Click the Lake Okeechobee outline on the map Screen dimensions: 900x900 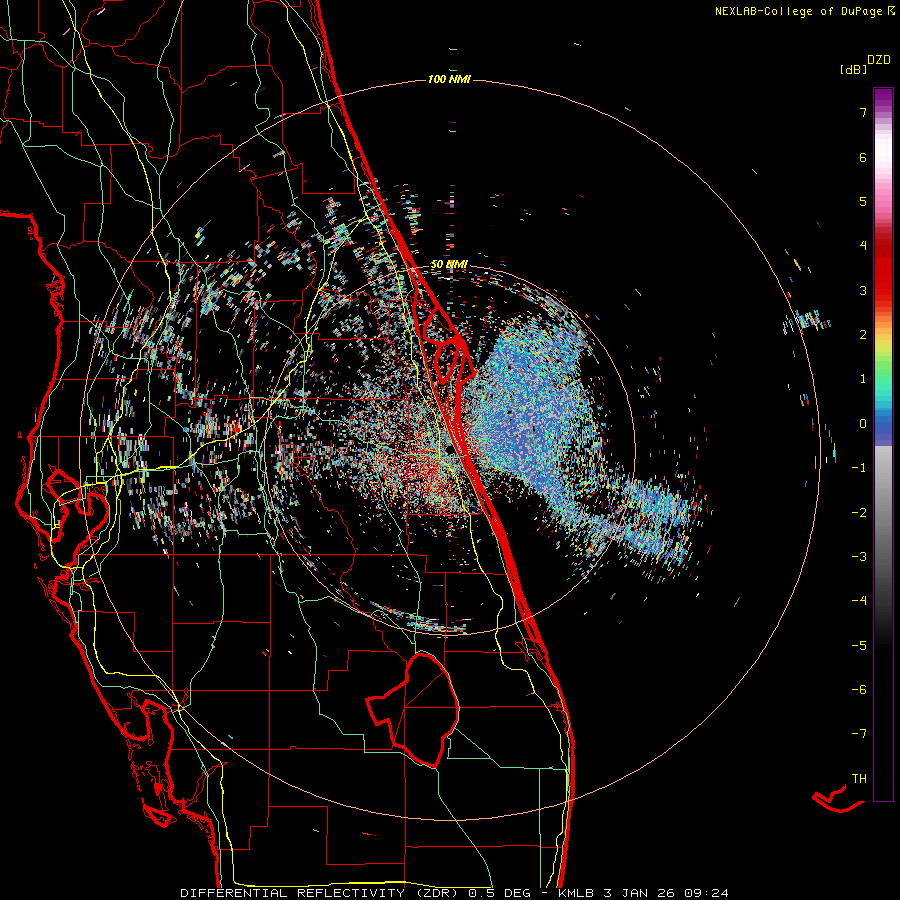point(413,709)
